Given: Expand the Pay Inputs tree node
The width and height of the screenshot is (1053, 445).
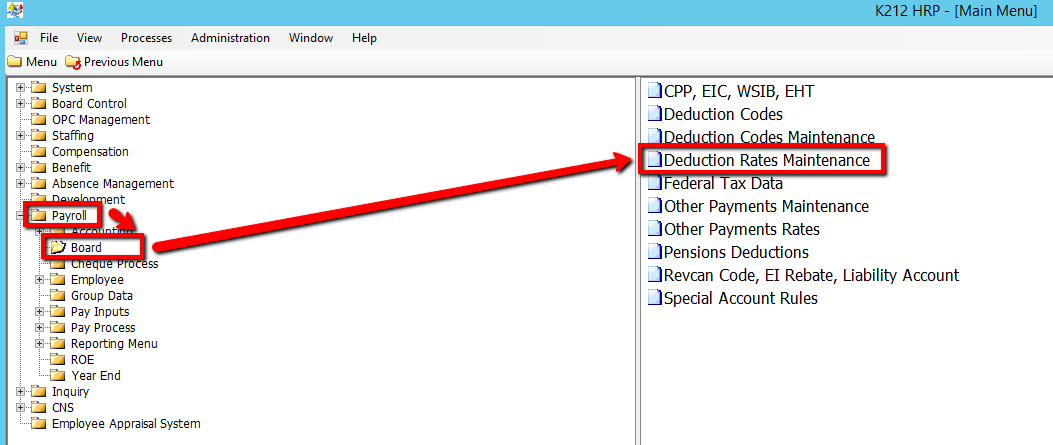Looking at the screenshot, I should coord(40,312).
